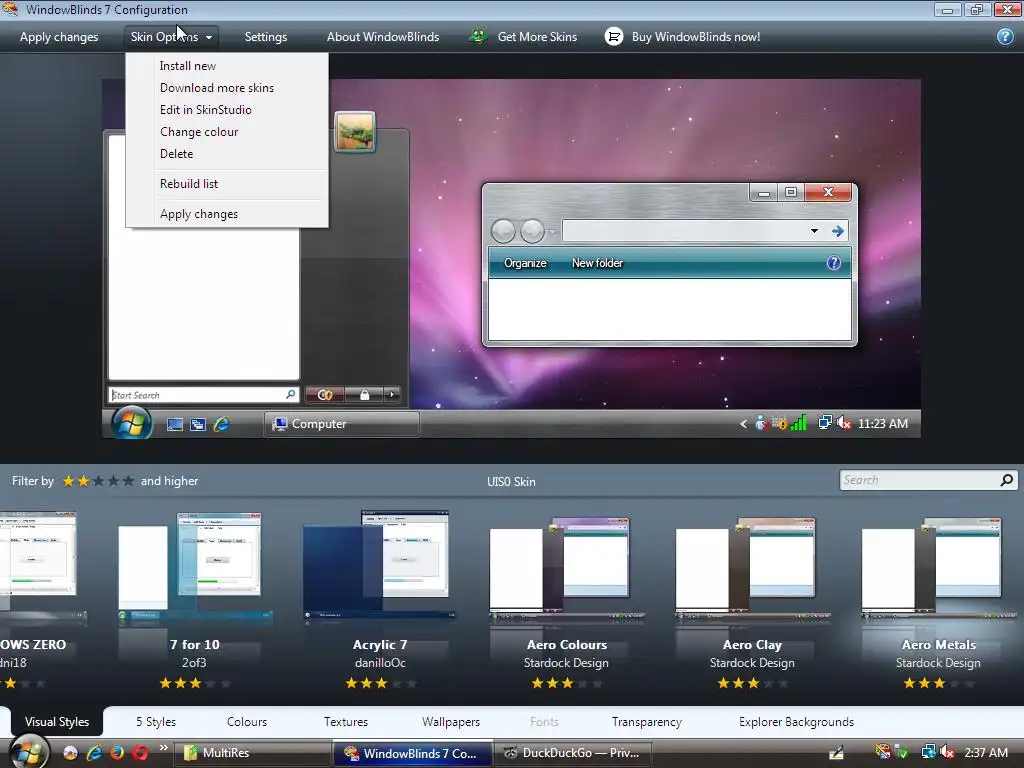Click the shopping cart Buy WindowBlinds icon
Viewport: 1024px width, 768px height.
point(614,37)
